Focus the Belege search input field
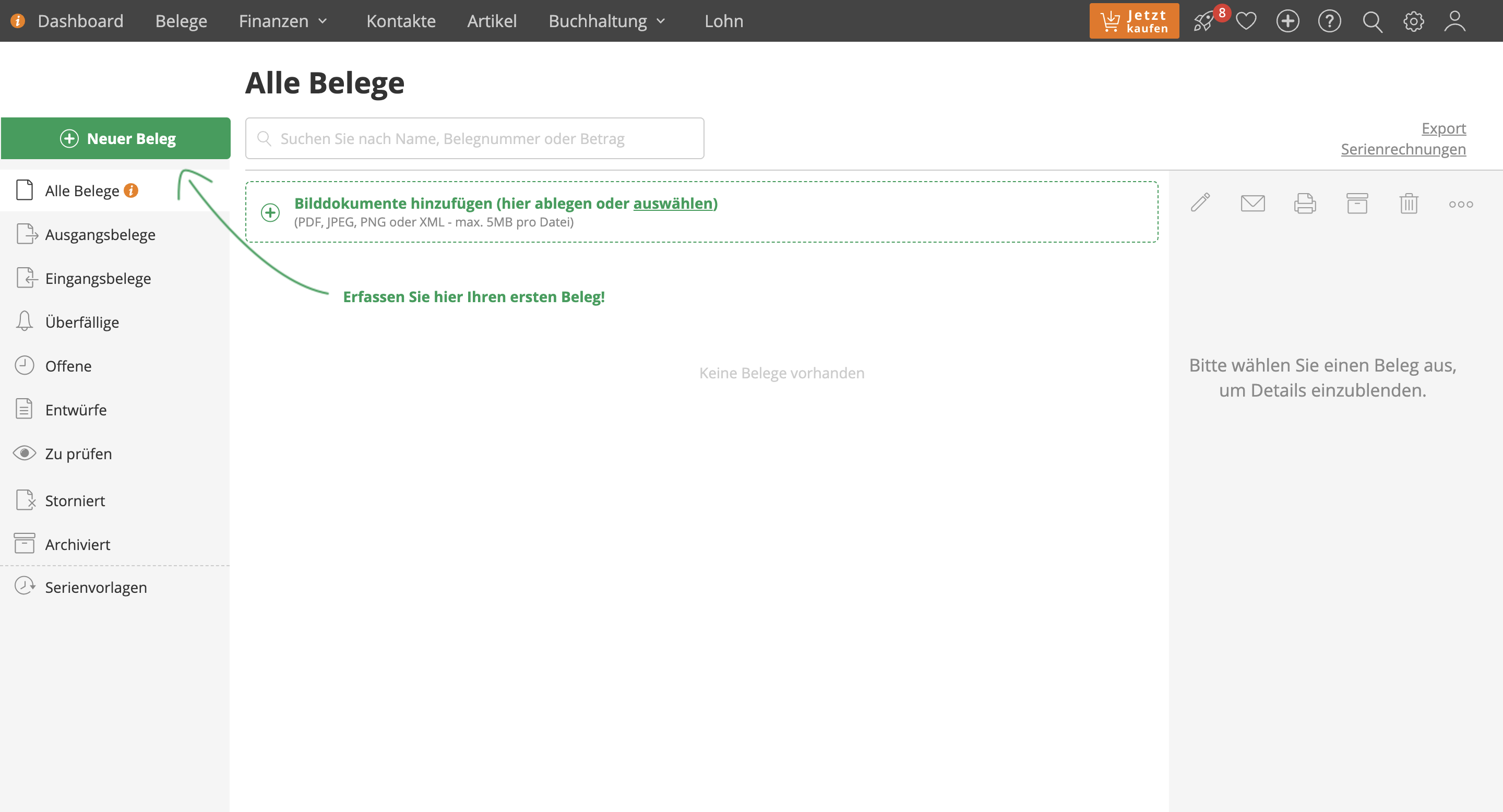The height and width of the screenshot is (812, 1503). [x=474, y=138]
